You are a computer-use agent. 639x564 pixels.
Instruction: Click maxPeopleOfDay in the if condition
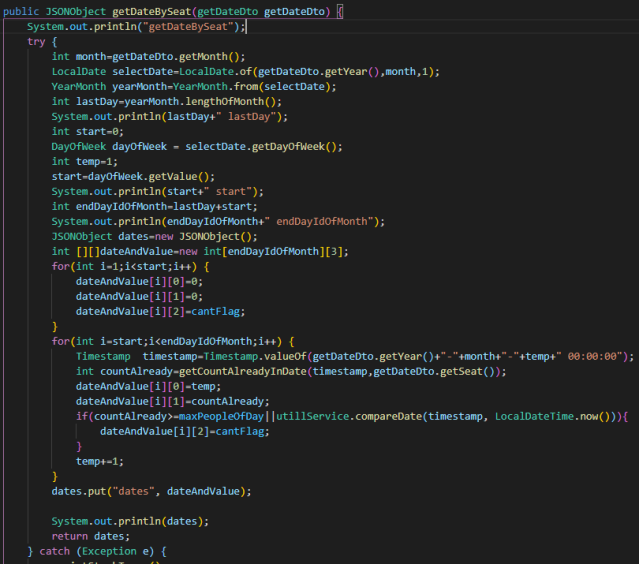point(221,416)
